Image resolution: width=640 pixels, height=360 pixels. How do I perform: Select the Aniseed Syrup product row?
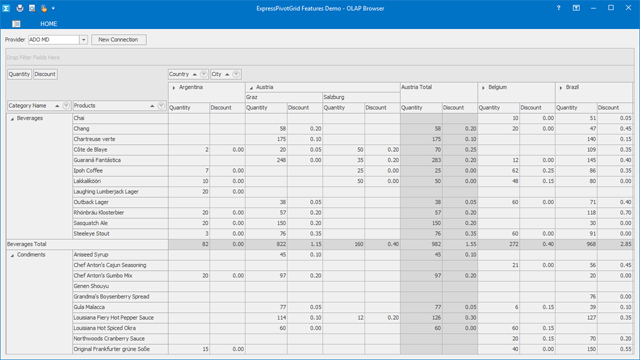(120, 255)
